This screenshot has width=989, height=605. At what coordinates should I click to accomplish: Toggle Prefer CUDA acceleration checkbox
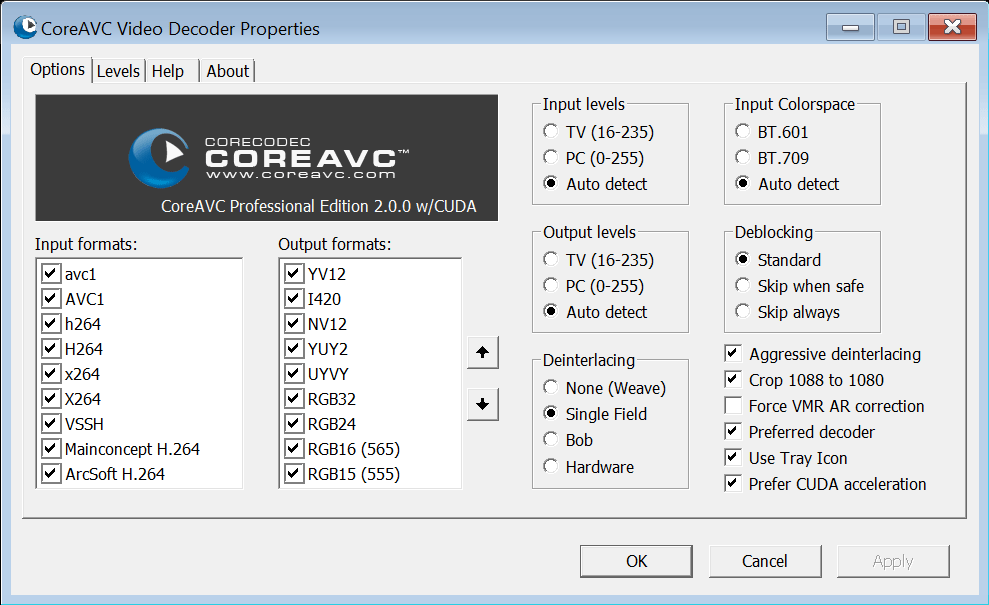point(733,484)
